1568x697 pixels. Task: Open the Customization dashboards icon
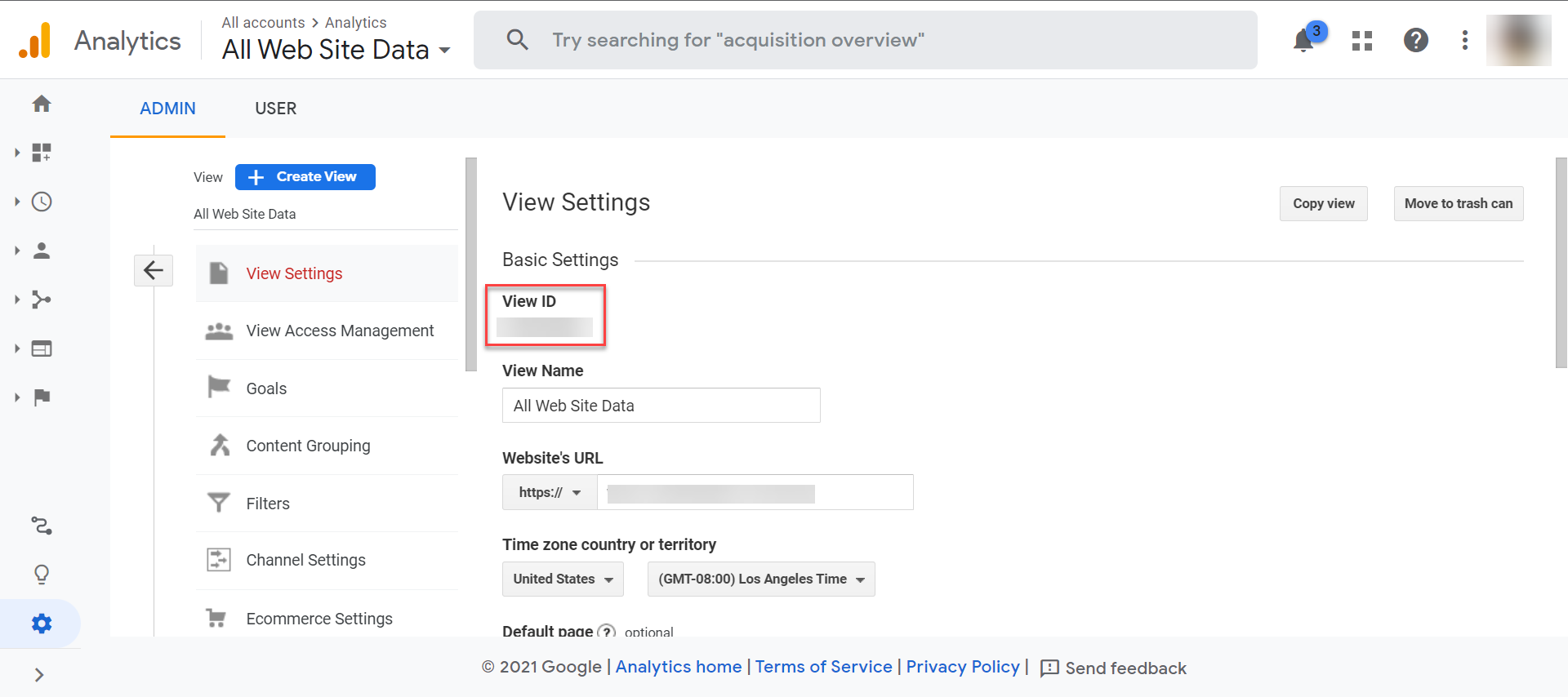click(42, 153)
